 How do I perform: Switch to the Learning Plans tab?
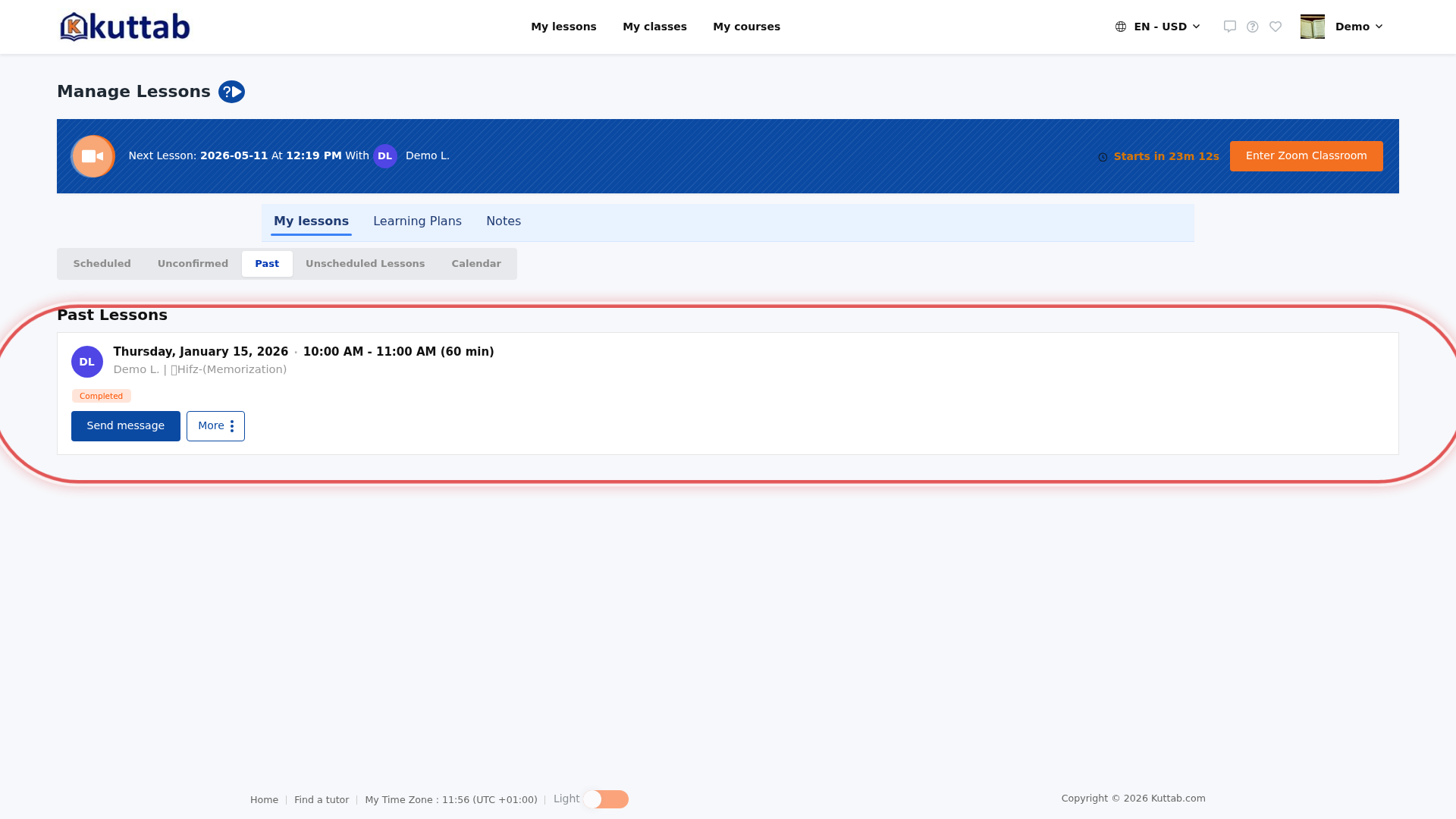417,221
